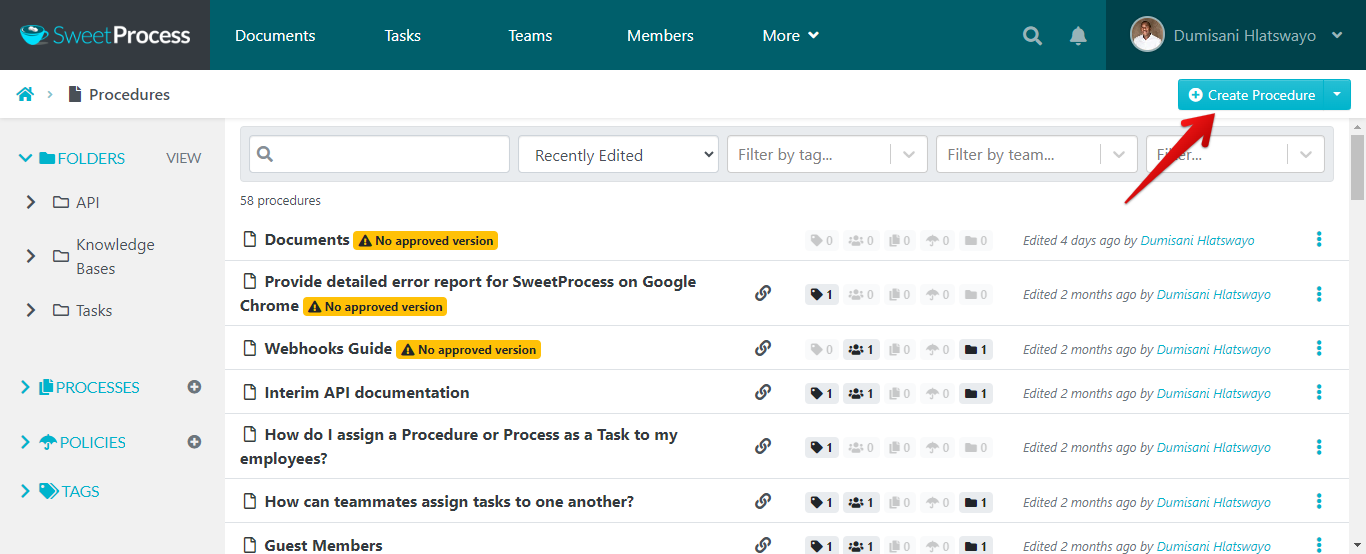1366x554 pixels.
Task: Add a new policy with plus icon
Action: [x=195, y=442]
